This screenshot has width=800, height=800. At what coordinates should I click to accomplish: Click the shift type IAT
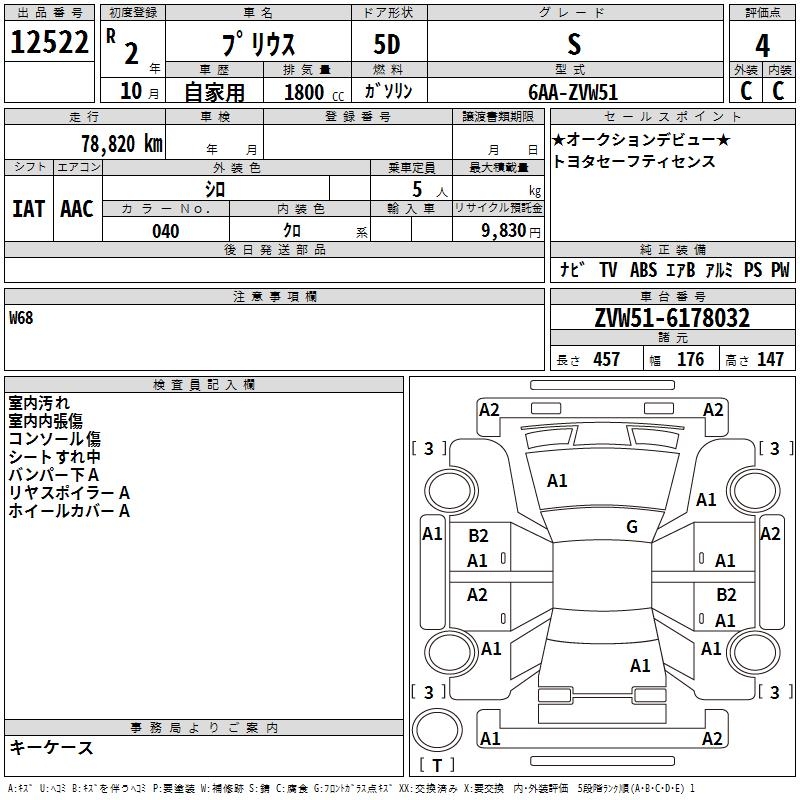pyautogui.click(x=29, y=209)
